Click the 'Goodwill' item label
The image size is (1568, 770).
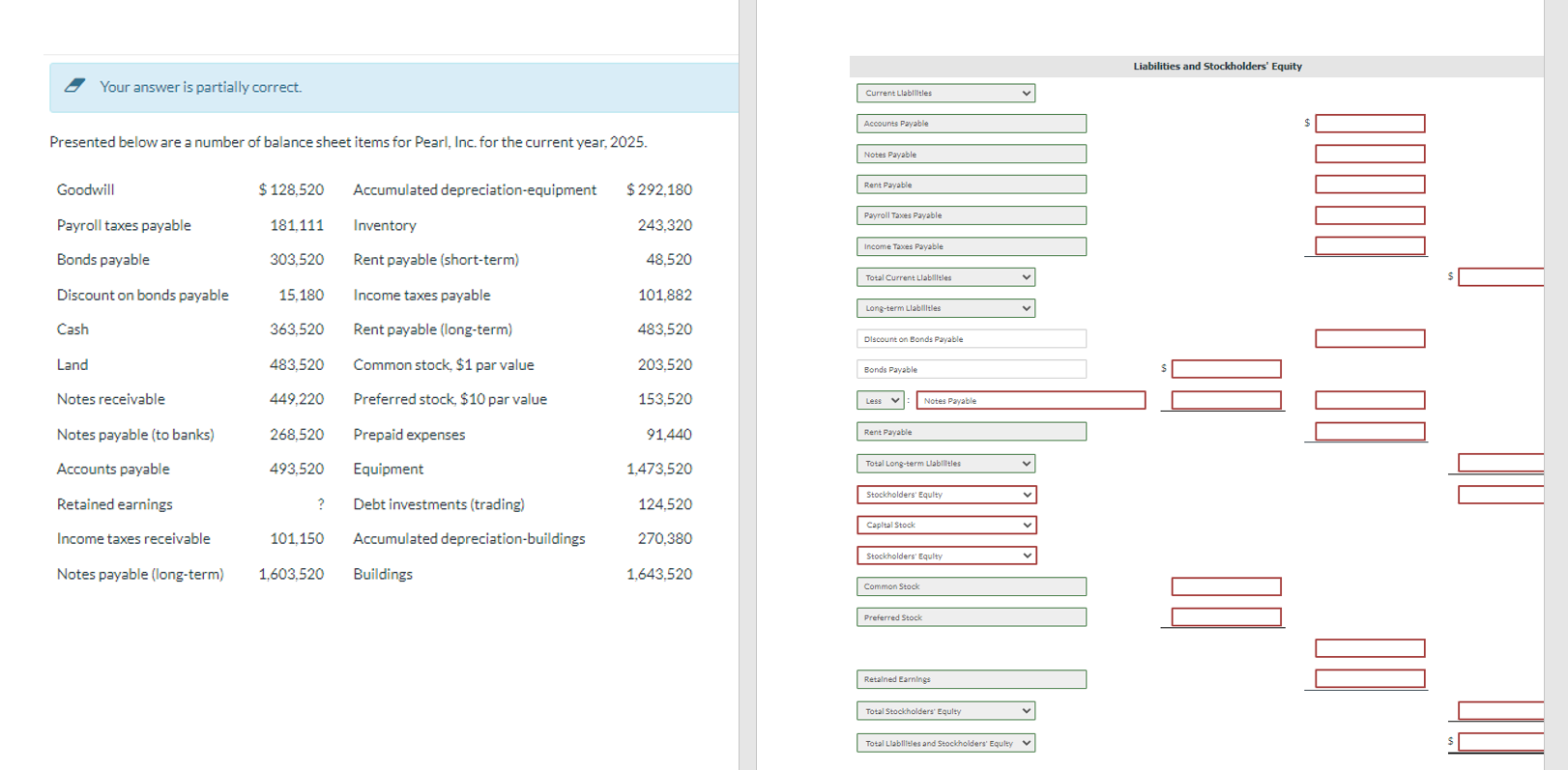click(x=85, y=189)
